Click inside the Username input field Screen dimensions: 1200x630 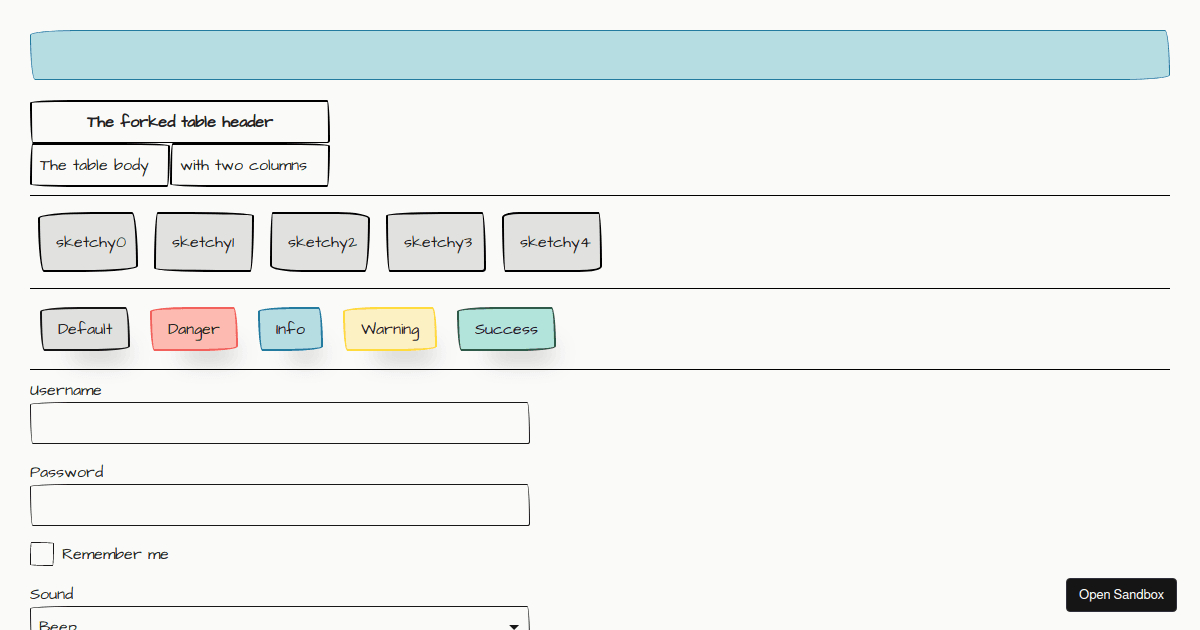click(x=280, y=423)
